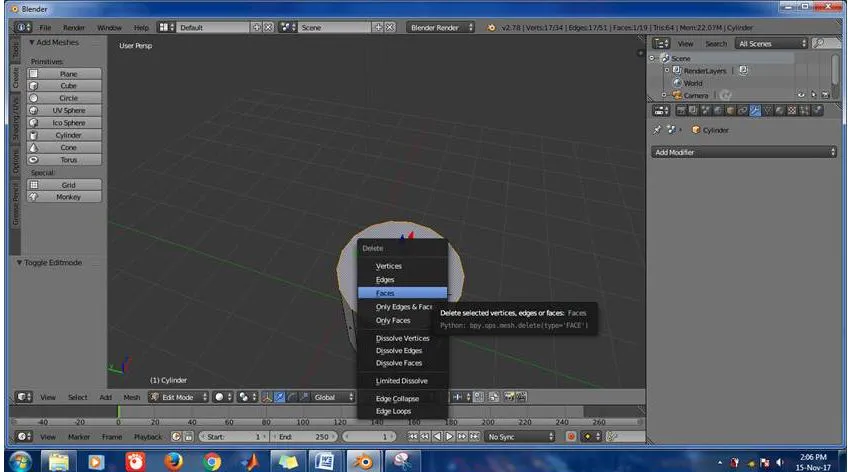Toggle the scale manipulator icon
Image resolution: width=848 pixels, height=472 pixels.
coord(304,397)
